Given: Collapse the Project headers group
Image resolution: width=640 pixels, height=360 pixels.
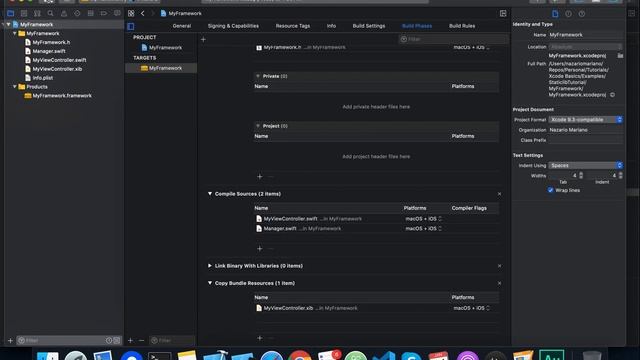Looking at the screenshot, I should (x=258, y=126).
